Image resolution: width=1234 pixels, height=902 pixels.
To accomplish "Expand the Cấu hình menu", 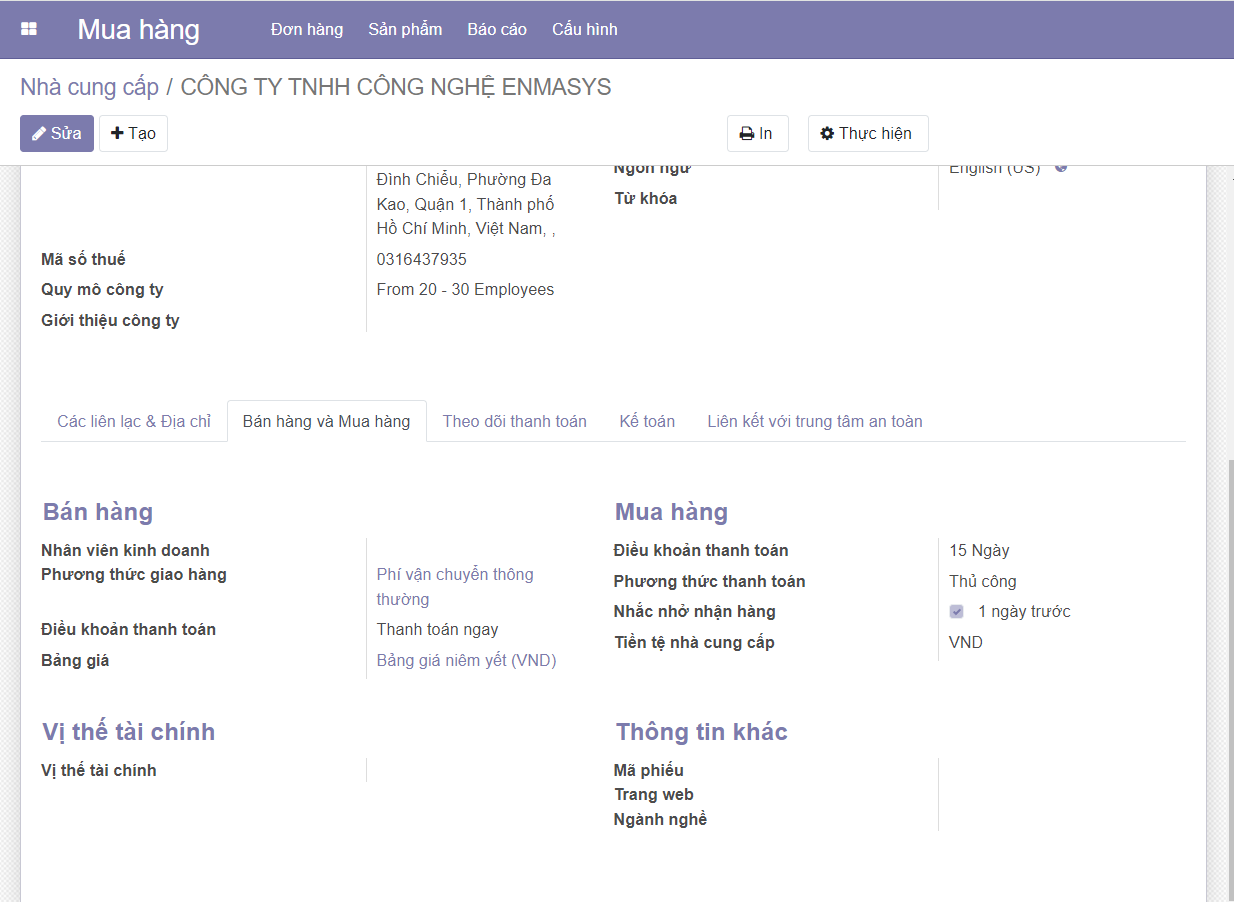I will [x=585, y=29].
